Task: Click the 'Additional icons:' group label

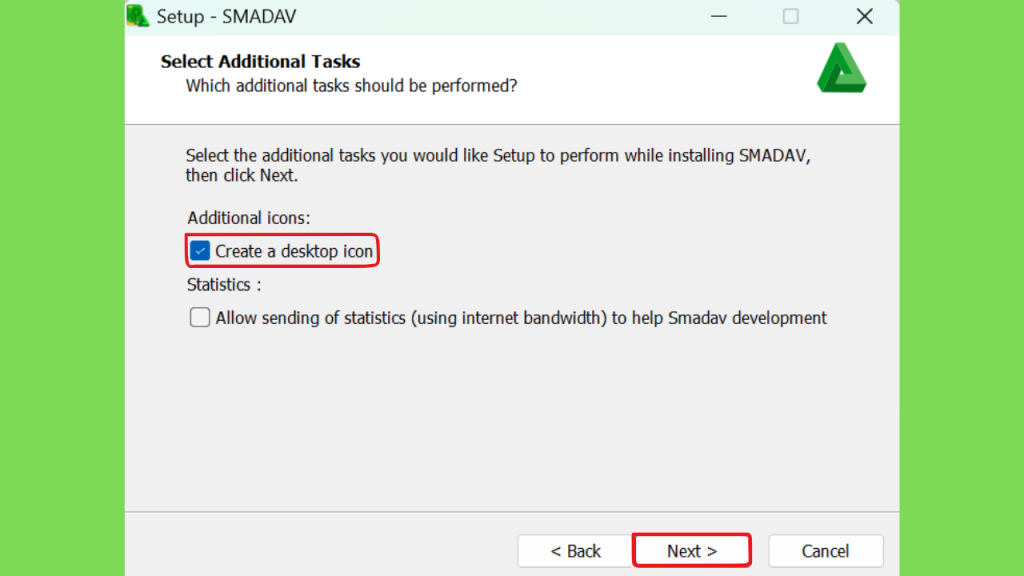Action: coord(249,218)
